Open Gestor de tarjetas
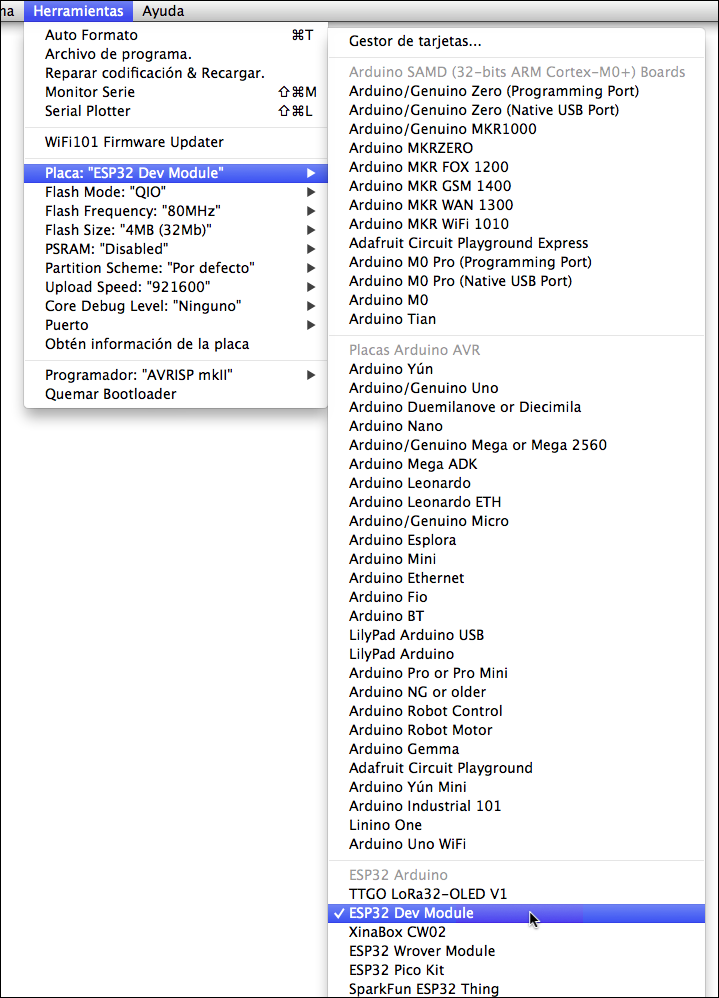 tap(516, 41)
